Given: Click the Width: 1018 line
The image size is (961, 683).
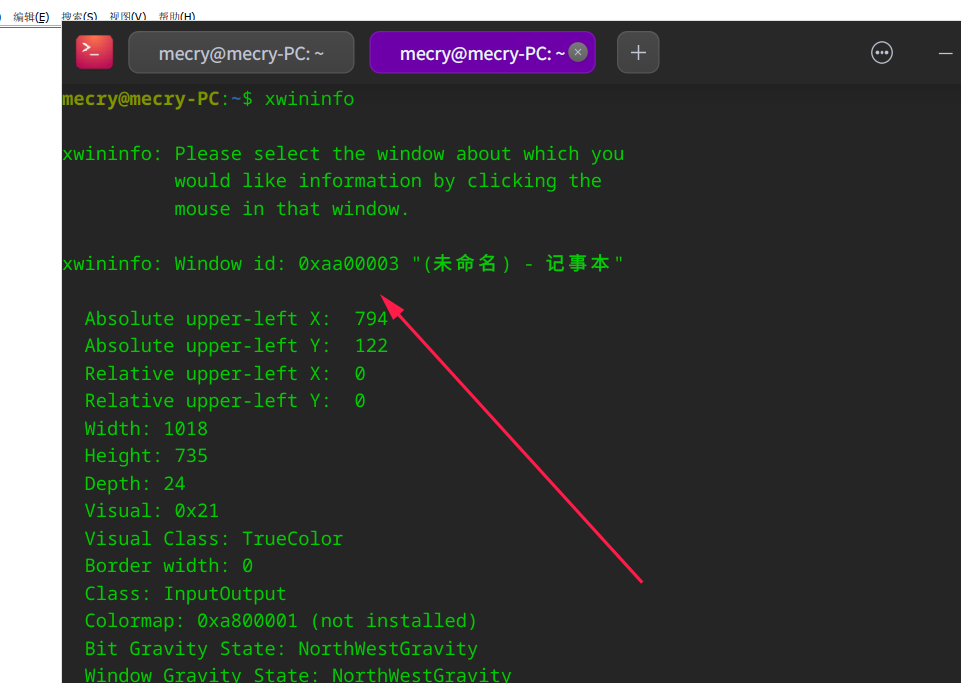Looking at the screenshot, I should tap(146, 428).
